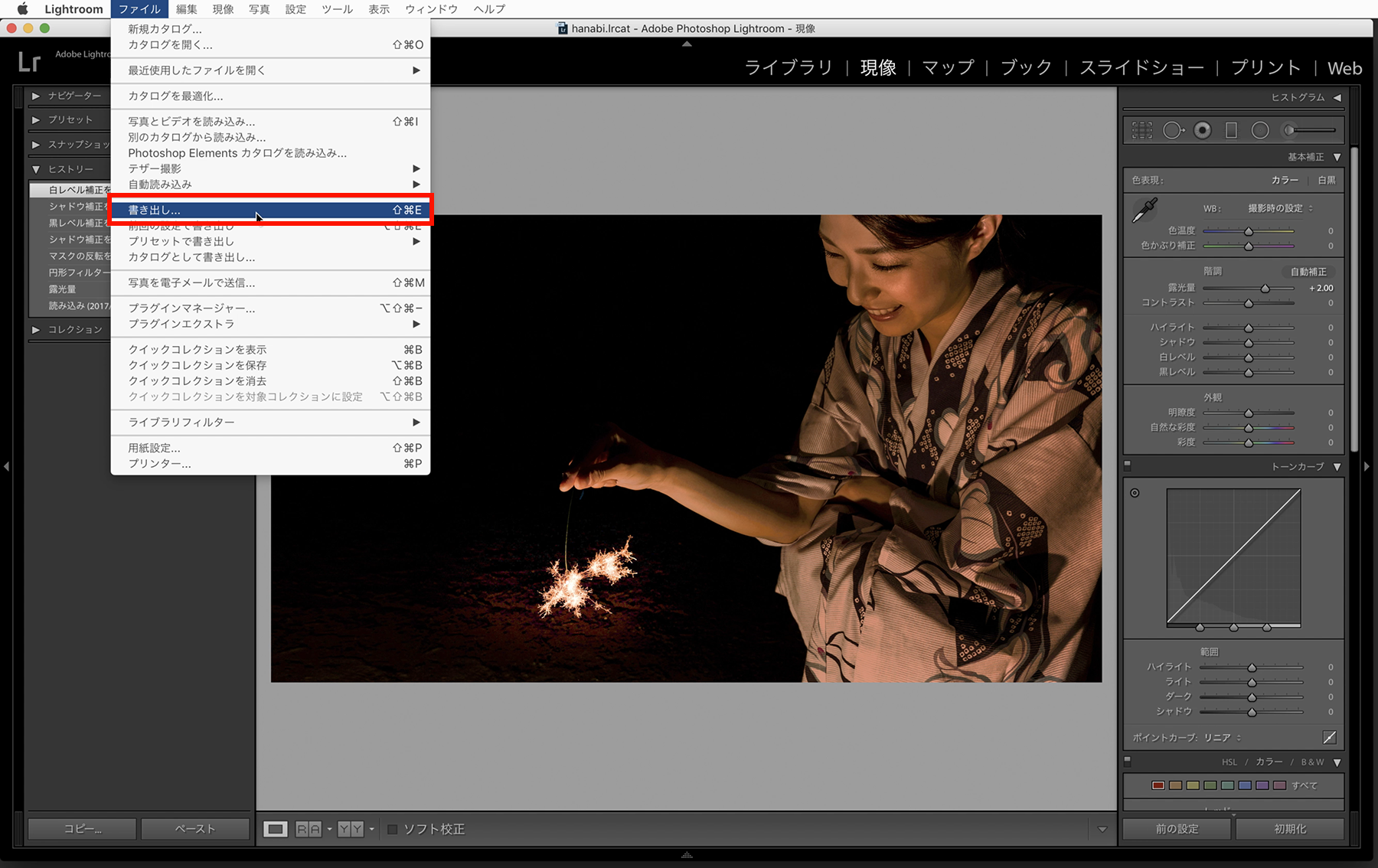Screen dimensions: 1378x868
Task: Select the Graduated Filter tool icon
Action: tap(1231, 131)
